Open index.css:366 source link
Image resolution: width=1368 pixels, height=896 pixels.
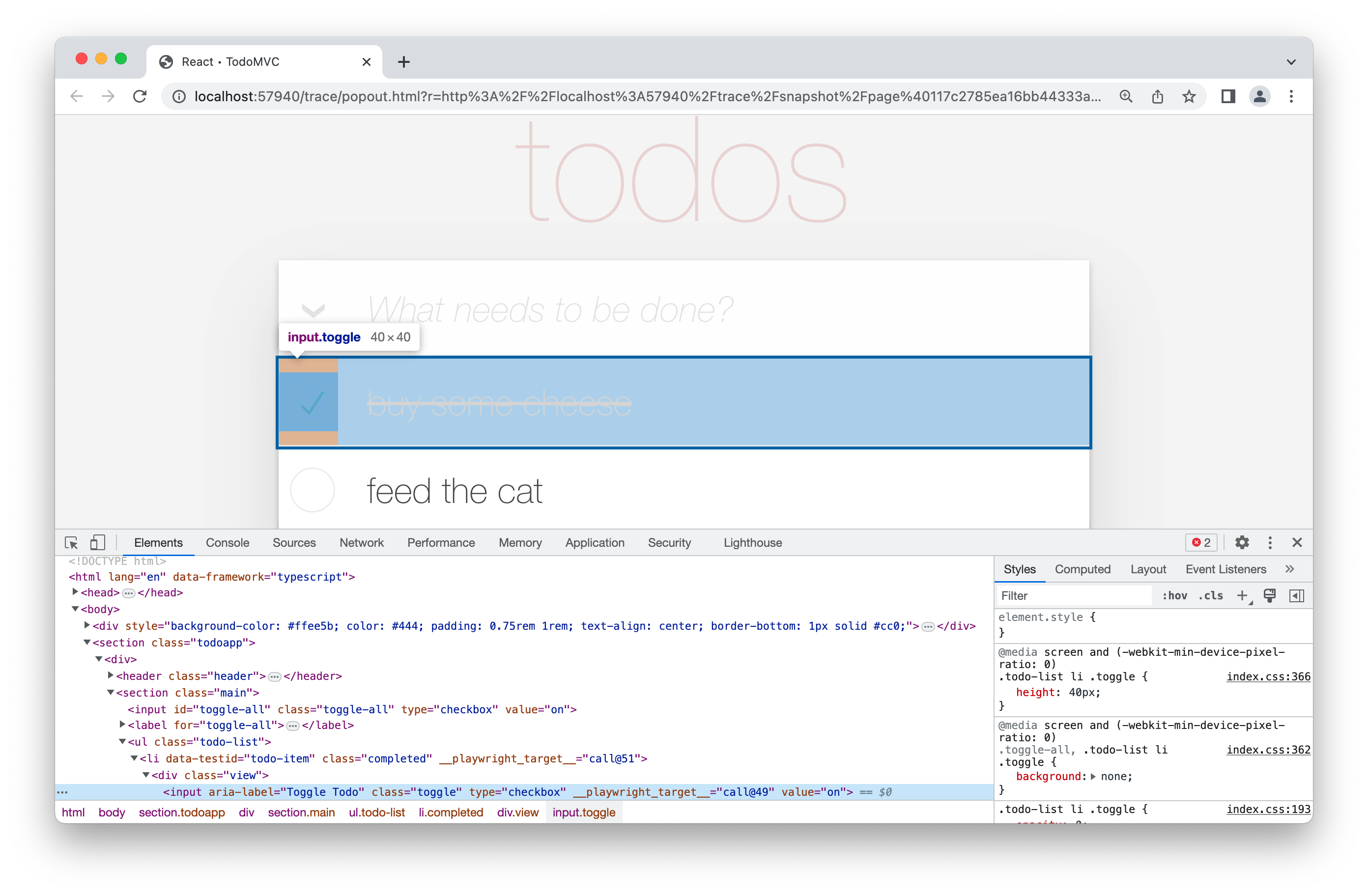(1268, 676)
